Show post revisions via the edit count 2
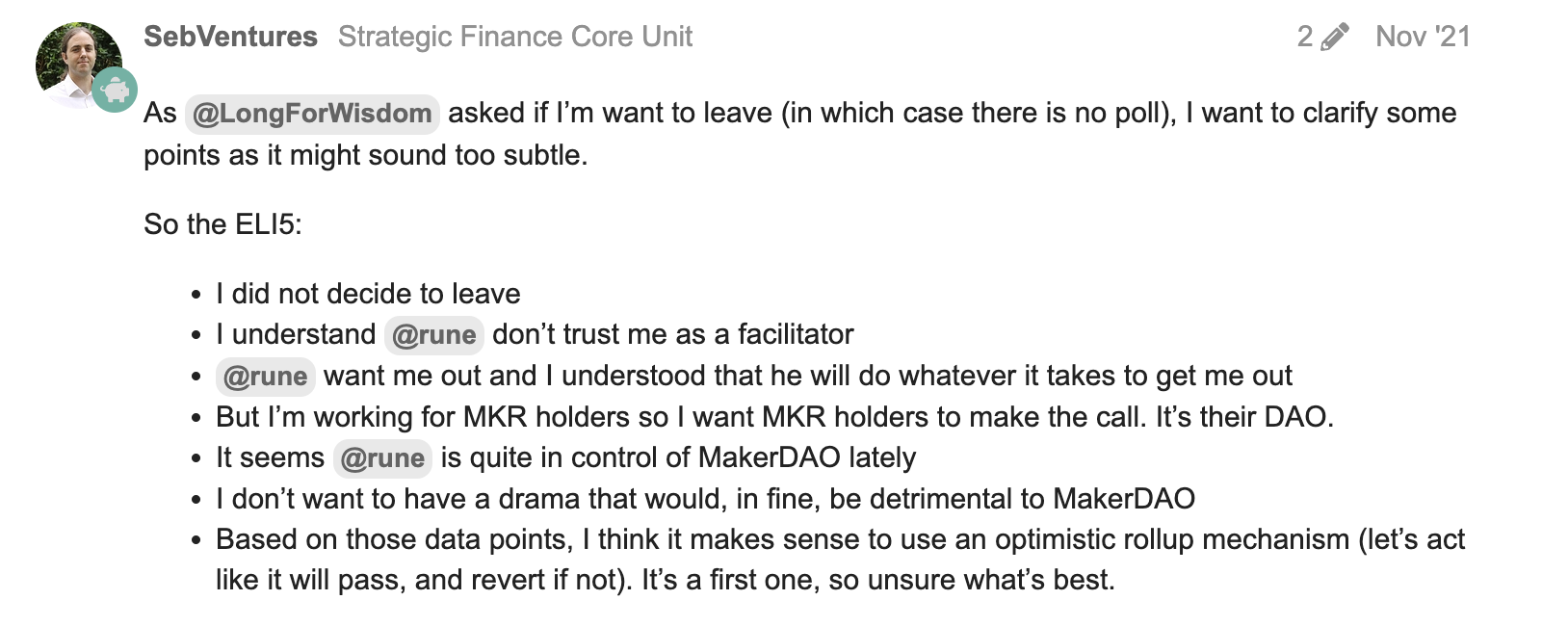 click(x=1305, y=37)
